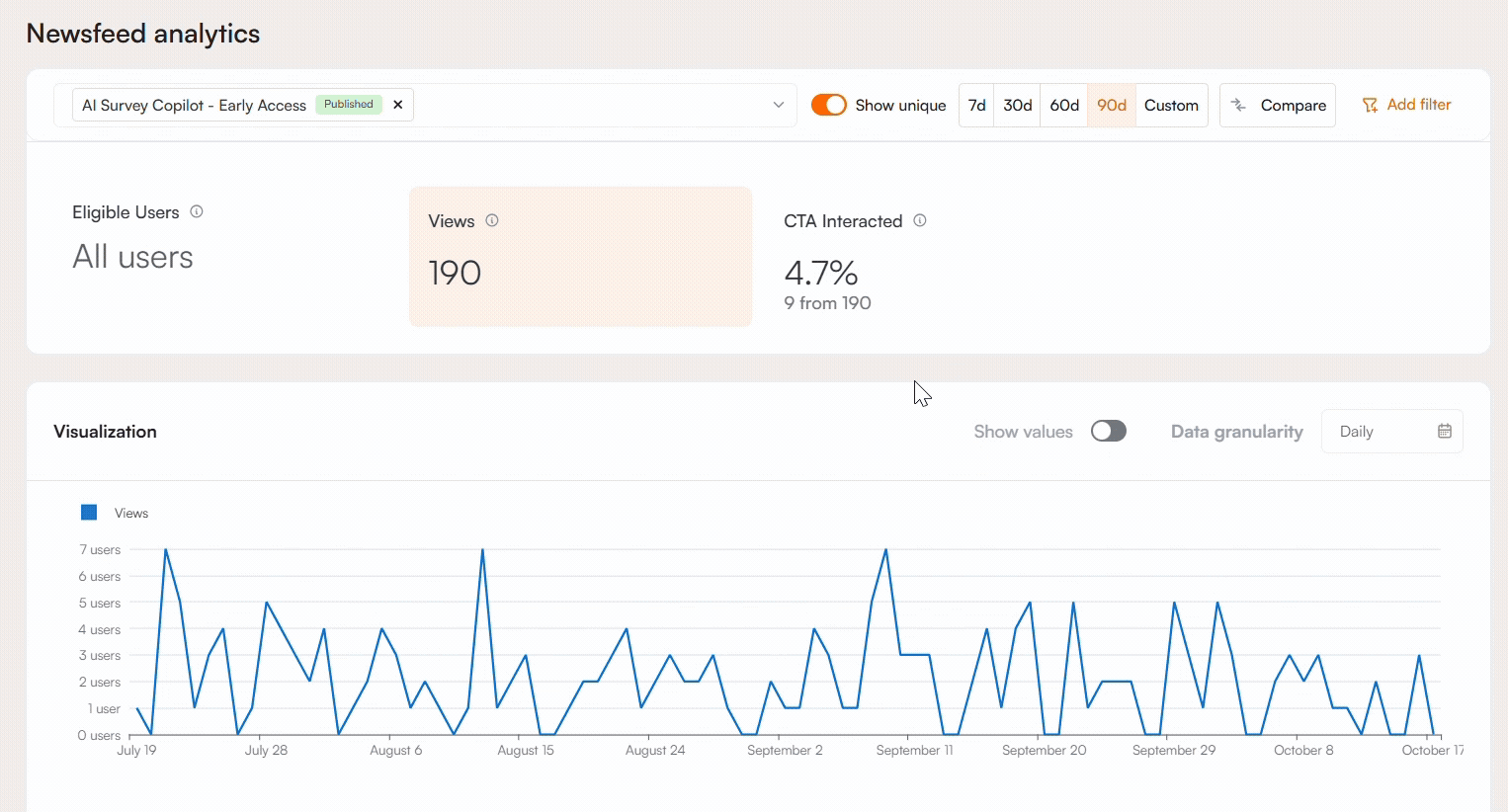
Task: Click the Add filter funnel icon
Action: (x=1370, y=105)
